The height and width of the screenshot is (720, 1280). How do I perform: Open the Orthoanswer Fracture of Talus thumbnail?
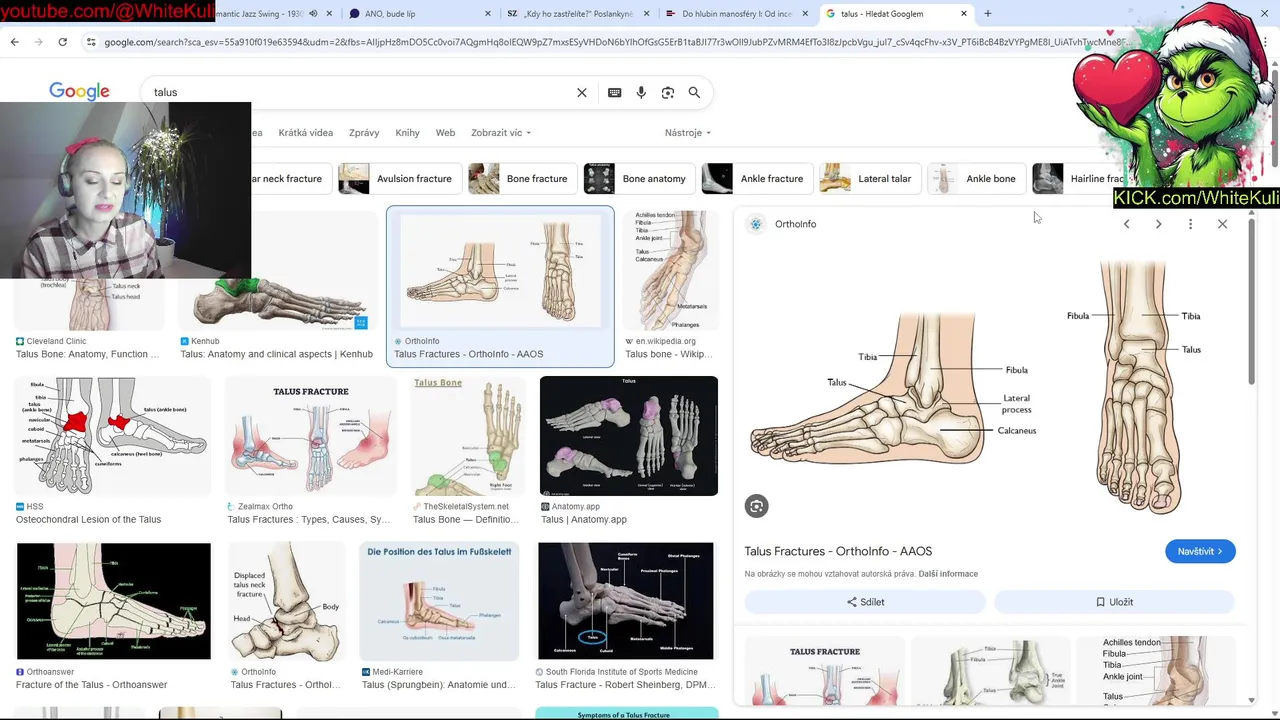pyautogui.click(x=113, y=601)
